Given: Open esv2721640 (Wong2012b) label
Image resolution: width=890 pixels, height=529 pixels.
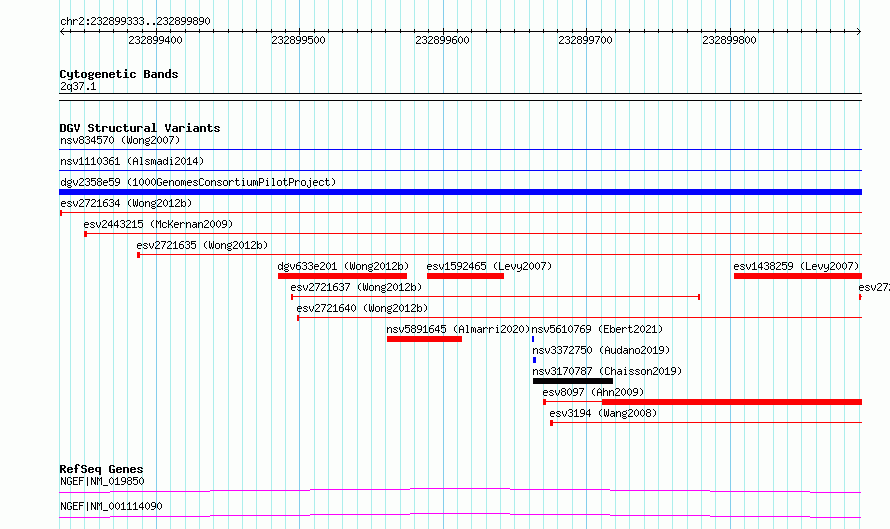Looking at the screenshot, I should click(x=362, y=308).
